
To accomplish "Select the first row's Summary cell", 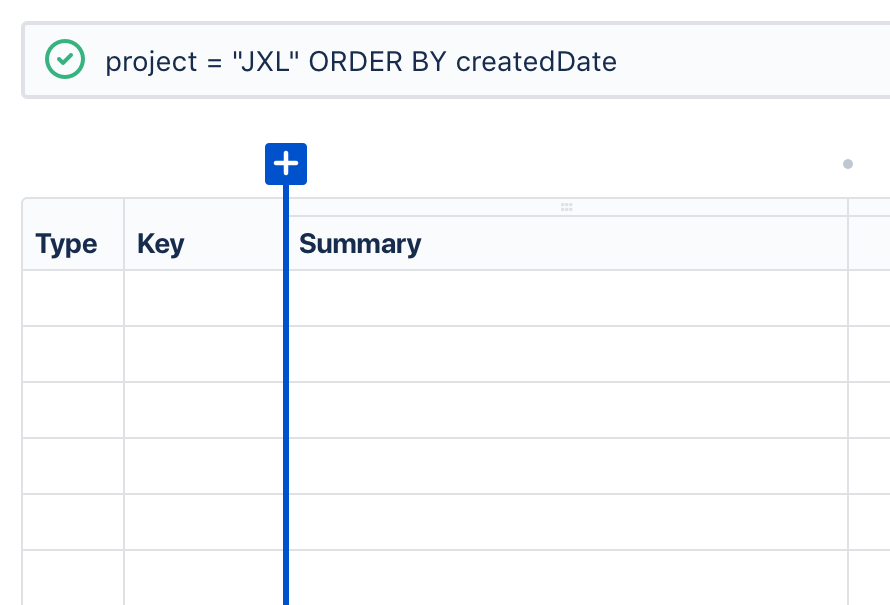I will point(568,299).
